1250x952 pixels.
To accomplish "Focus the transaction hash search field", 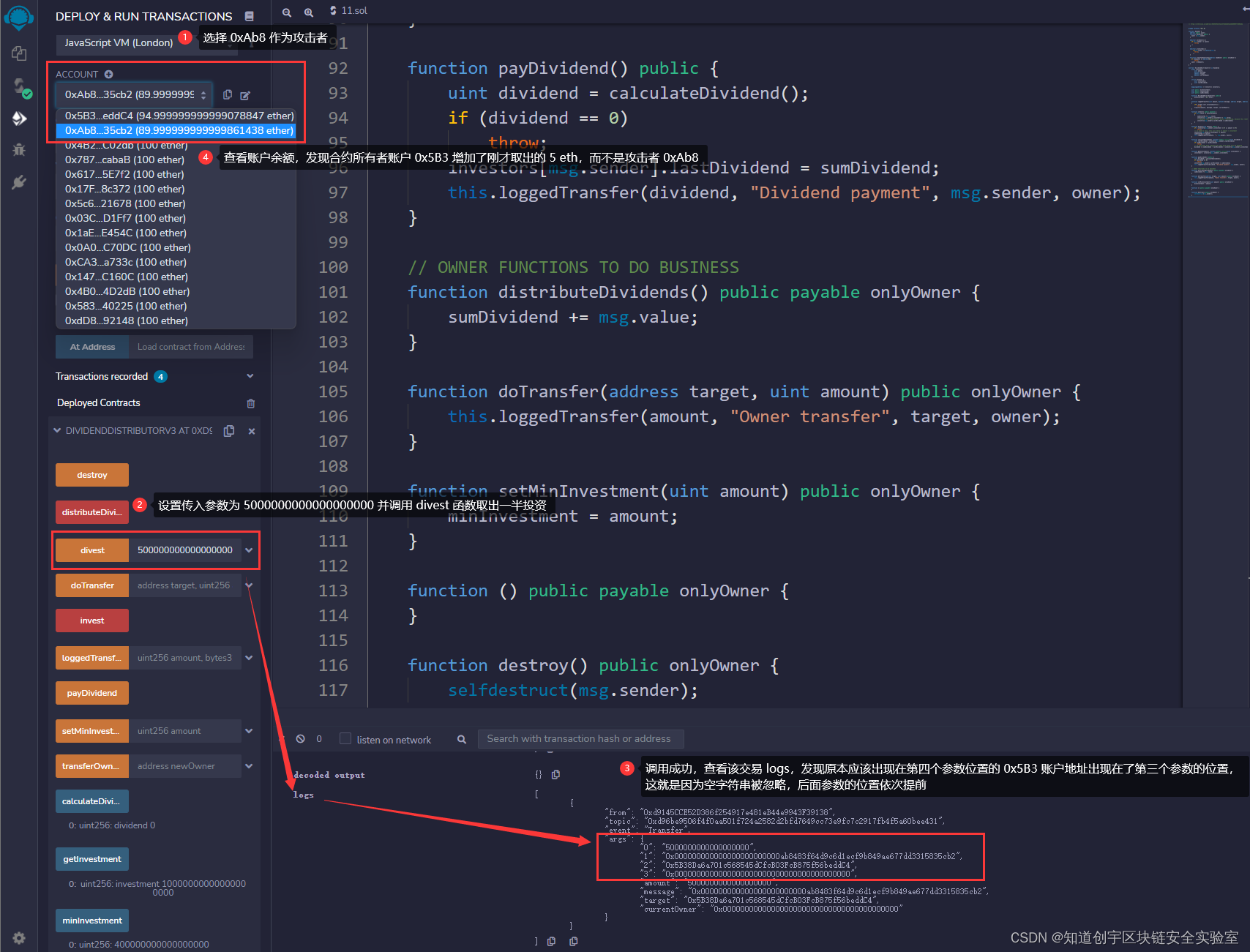I will [x=580, y=739].
